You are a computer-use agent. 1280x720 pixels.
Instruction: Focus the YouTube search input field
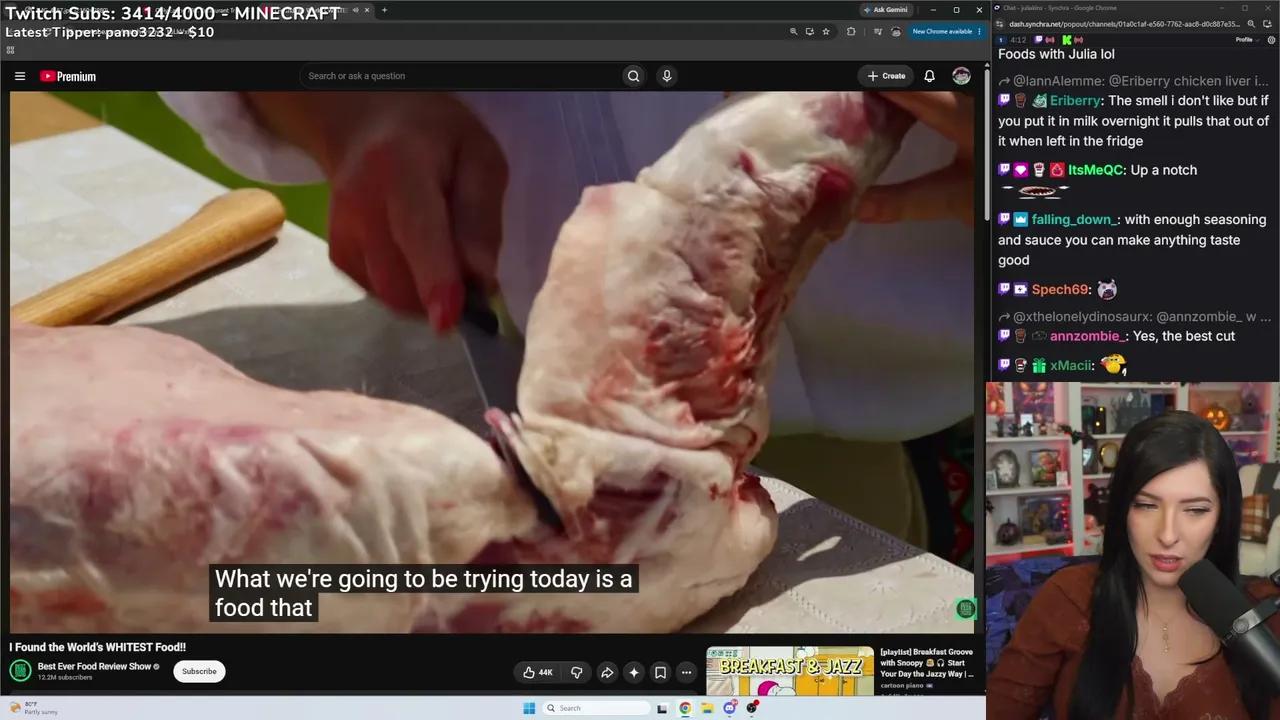pos(460,76)
